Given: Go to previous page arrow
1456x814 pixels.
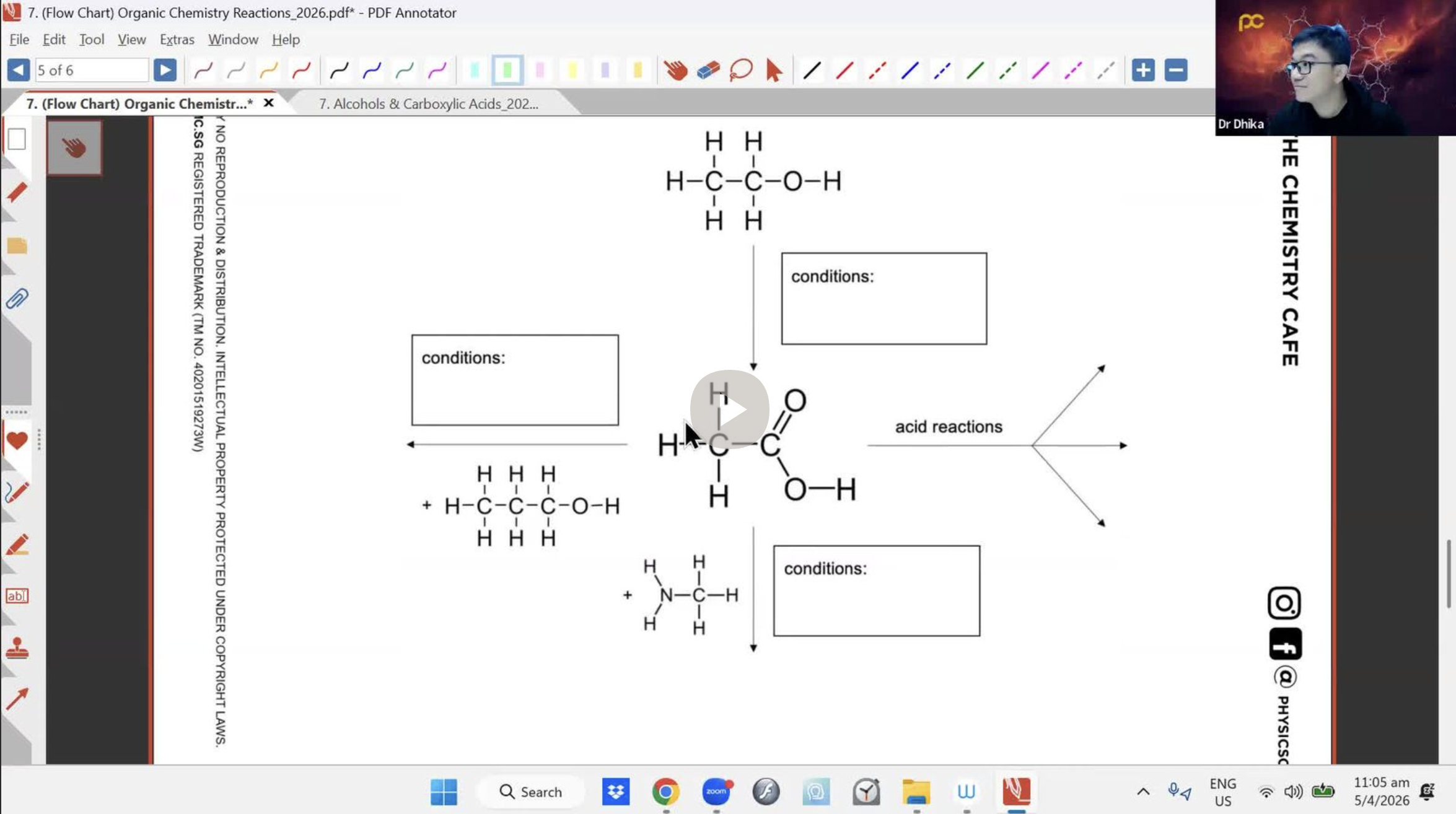Looking at the screenshot, I should click(x=18, y=70).
